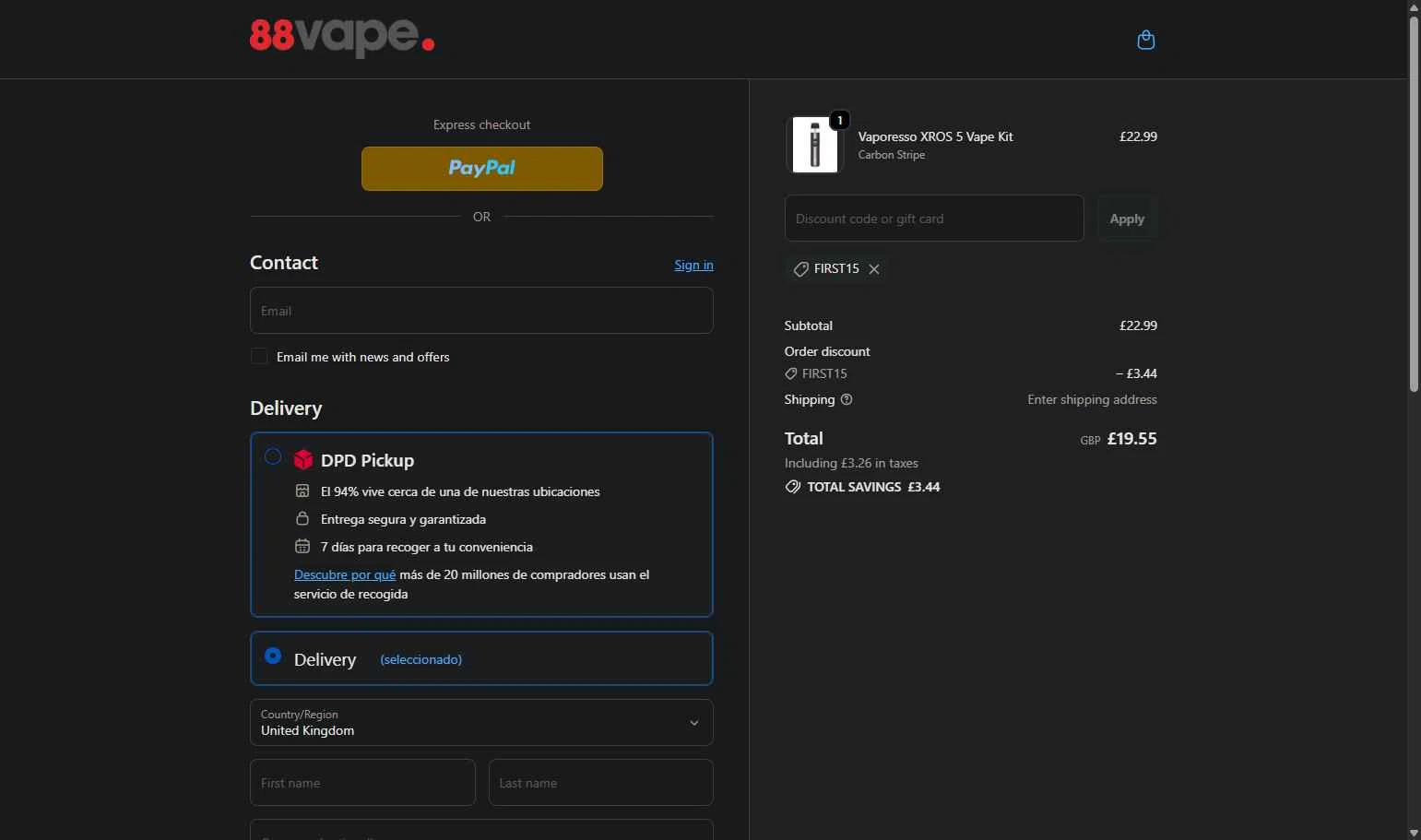The width and height of the screenshot is (1421, 840).
Task: Click the tag icon in FIRST15 chip
Action: click(801, 269)
